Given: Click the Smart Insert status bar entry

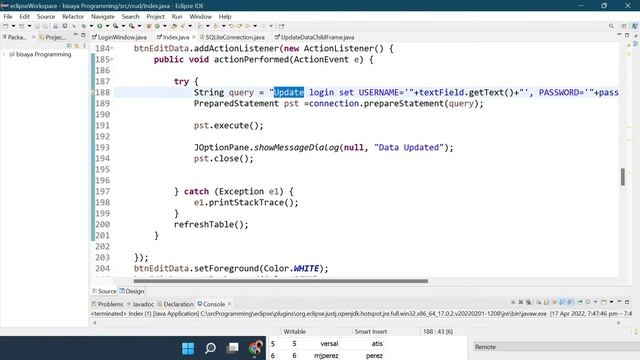Looking at the screenshot, I should point(371,331).
